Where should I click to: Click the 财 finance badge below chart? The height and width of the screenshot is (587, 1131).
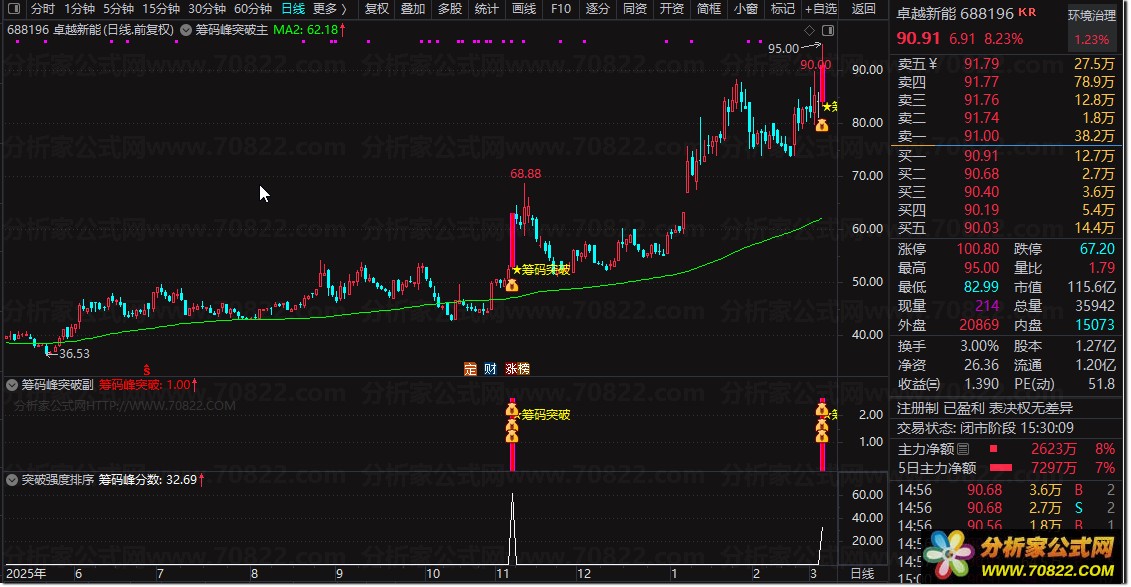[x=490, y=368]
